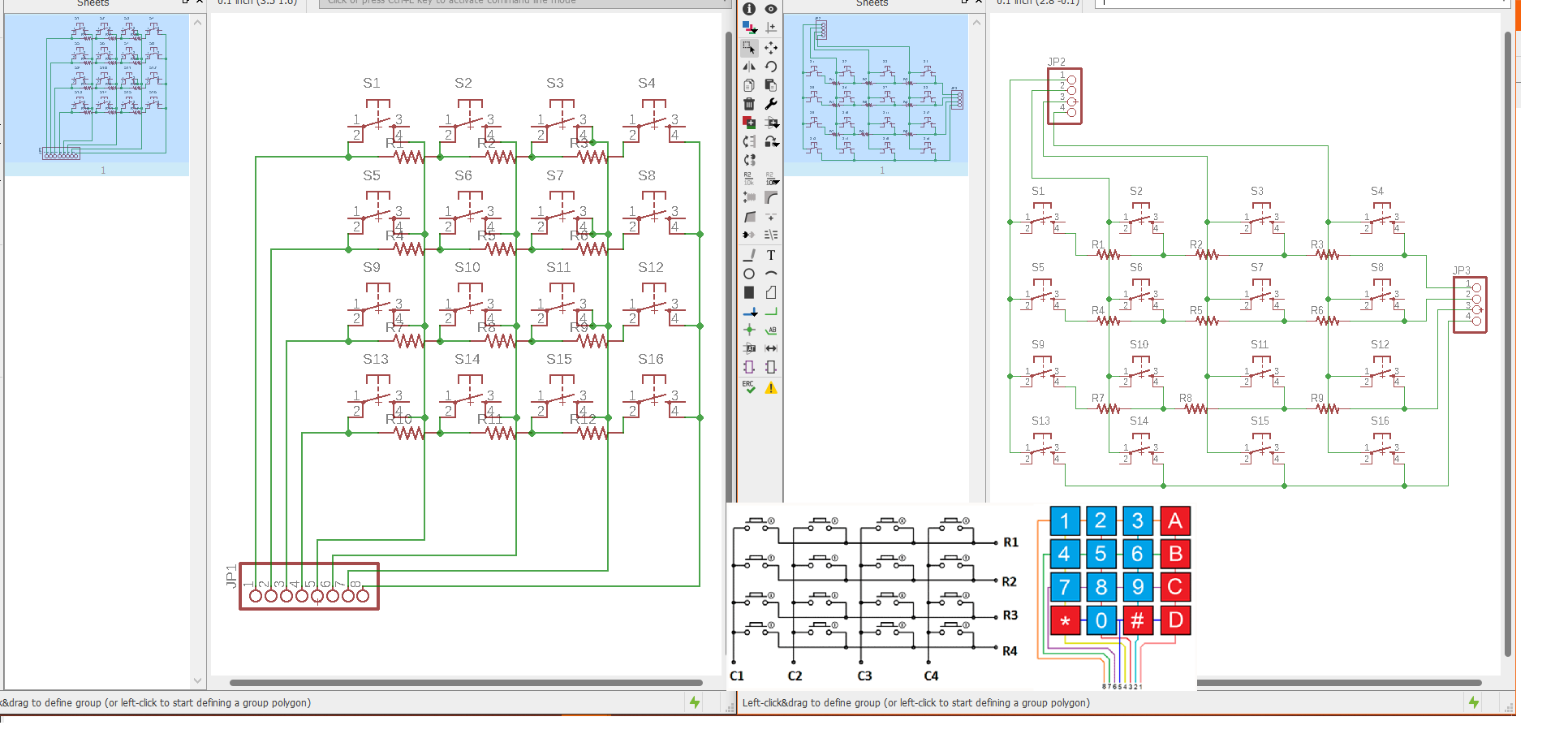Click the right window's command line field

1301,3
